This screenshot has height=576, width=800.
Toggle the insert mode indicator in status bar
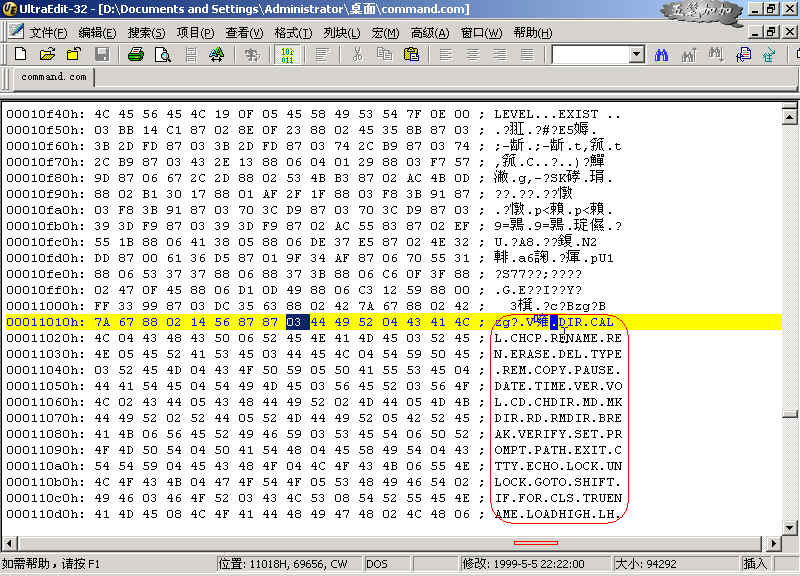click(x=754, y=564)
